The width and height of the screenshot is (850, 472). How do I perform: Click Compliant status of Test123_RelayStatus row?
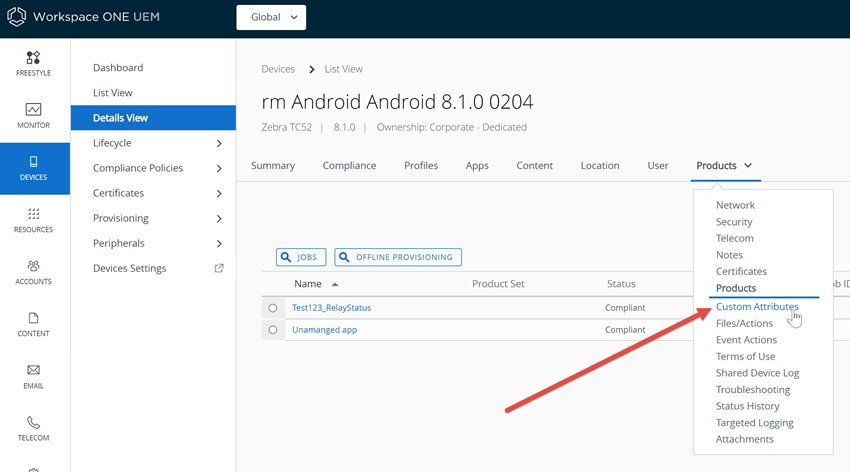tap(625, 308)
